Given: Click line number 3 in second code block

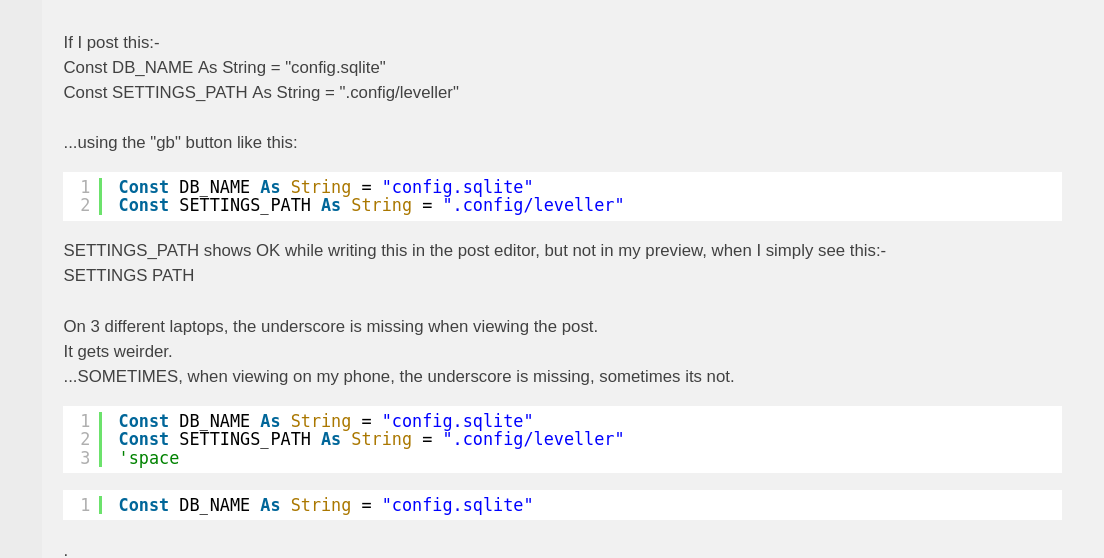Looking at the screenshot, I should [85, 458].
